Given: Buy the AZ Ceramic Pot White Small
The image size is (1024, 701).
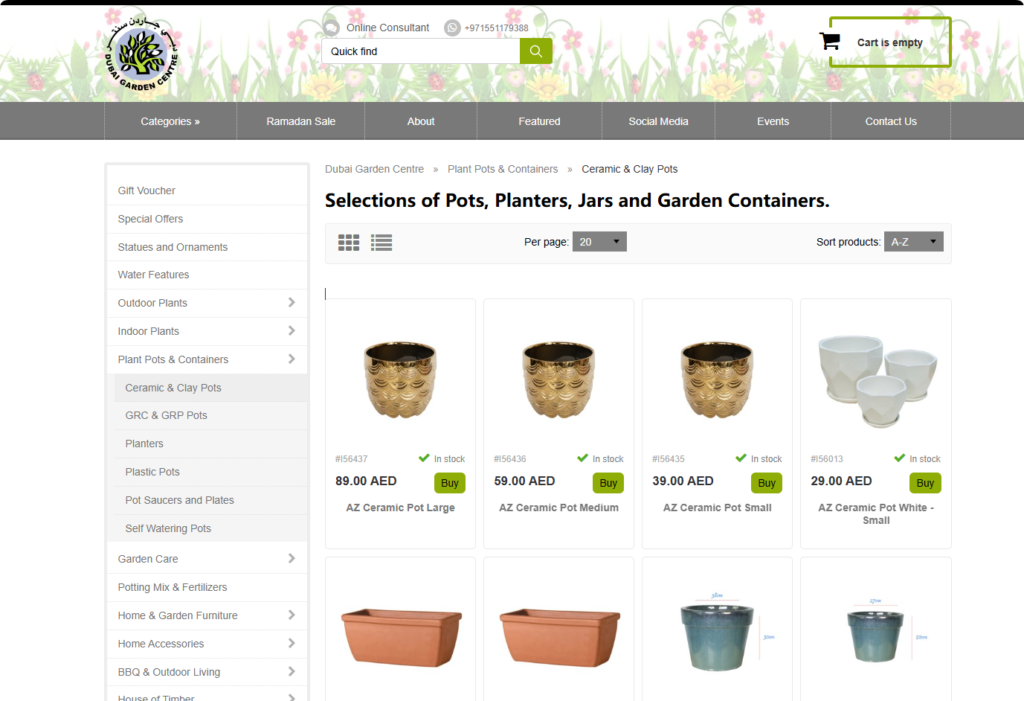Looking at the screenshot, I should click(925, 483).
